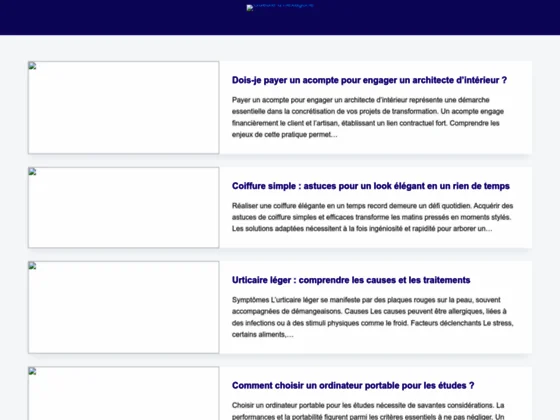
Task: Click excerpt starting "Payer un acompte pour engager"
Action: [x=368, y=117]
